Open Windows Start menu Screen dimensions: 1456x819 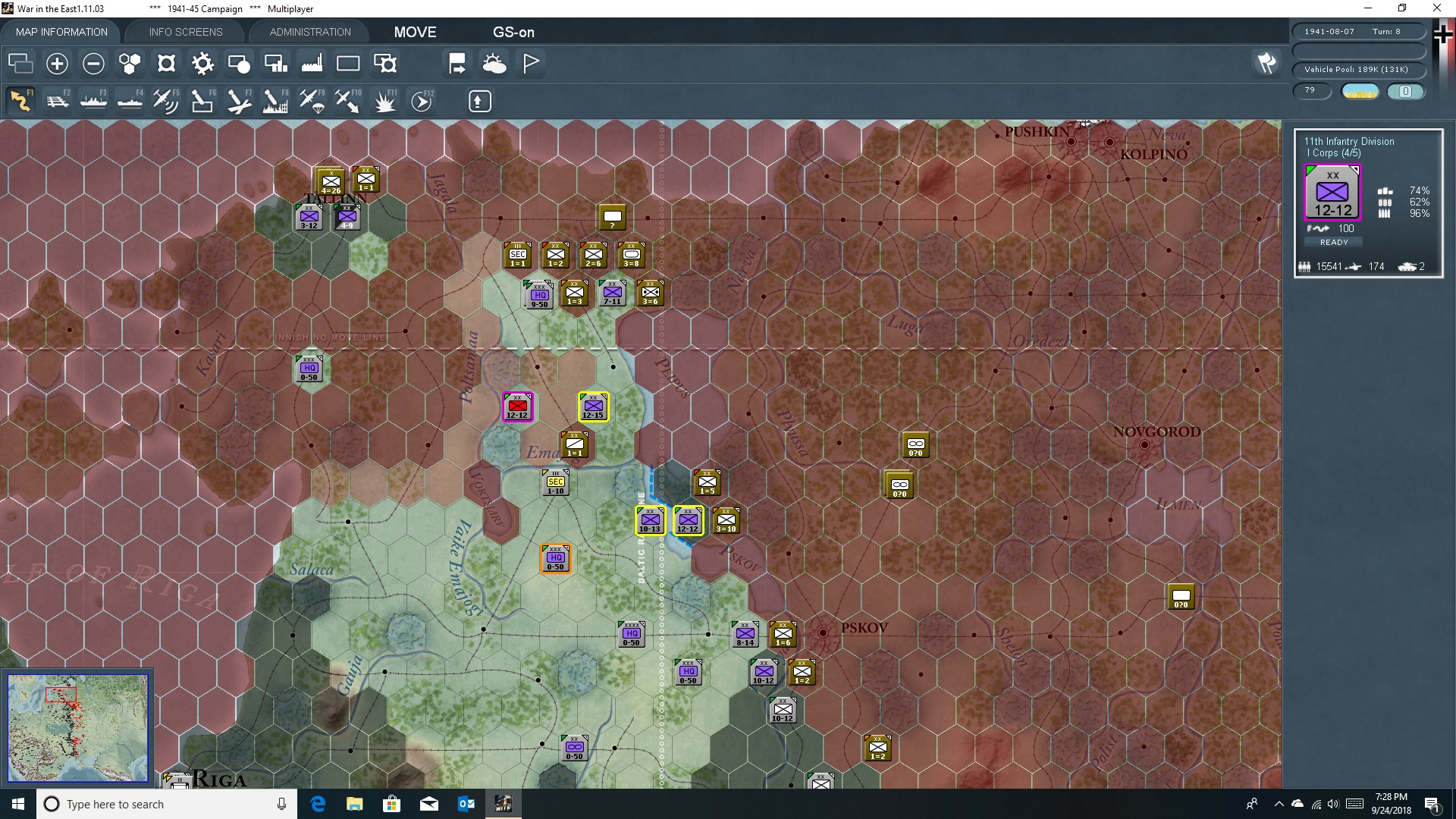[18, 804]
